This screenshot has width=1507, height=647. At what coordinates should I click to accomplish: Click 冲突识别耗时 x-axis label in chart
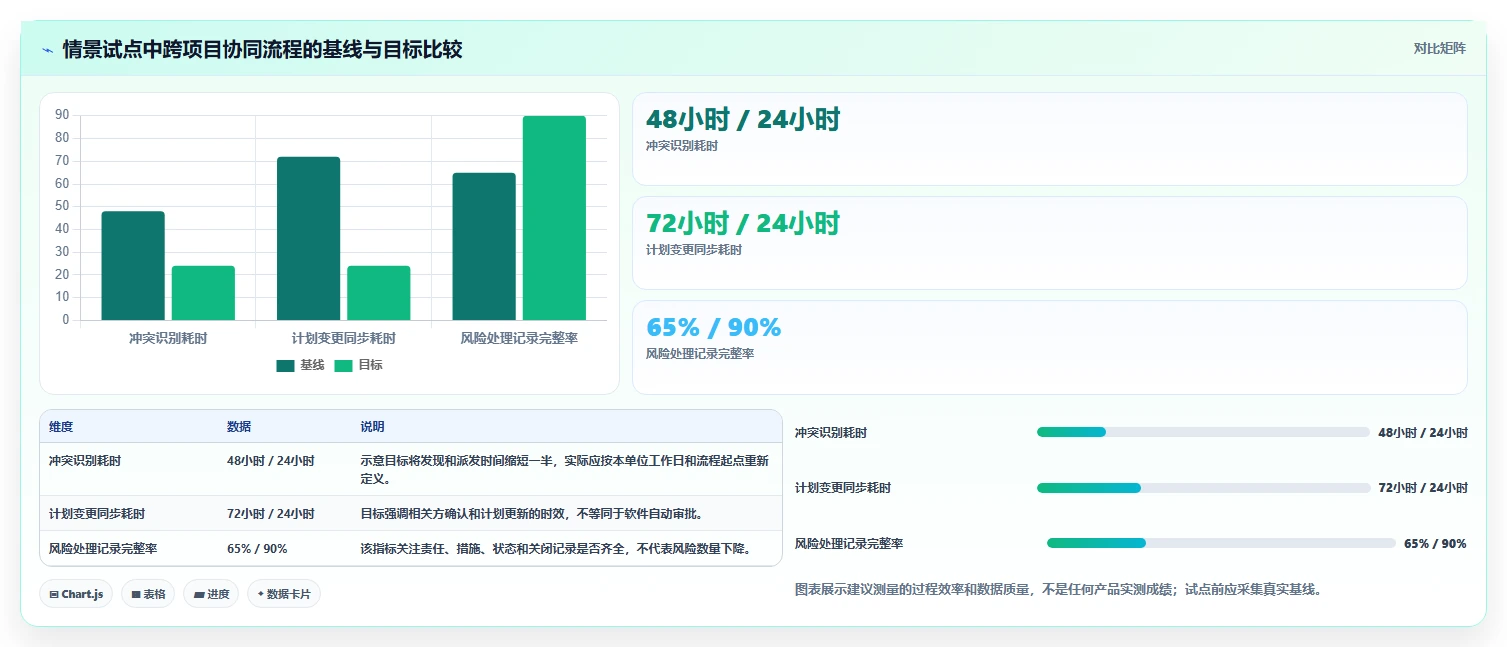point(168,339)
